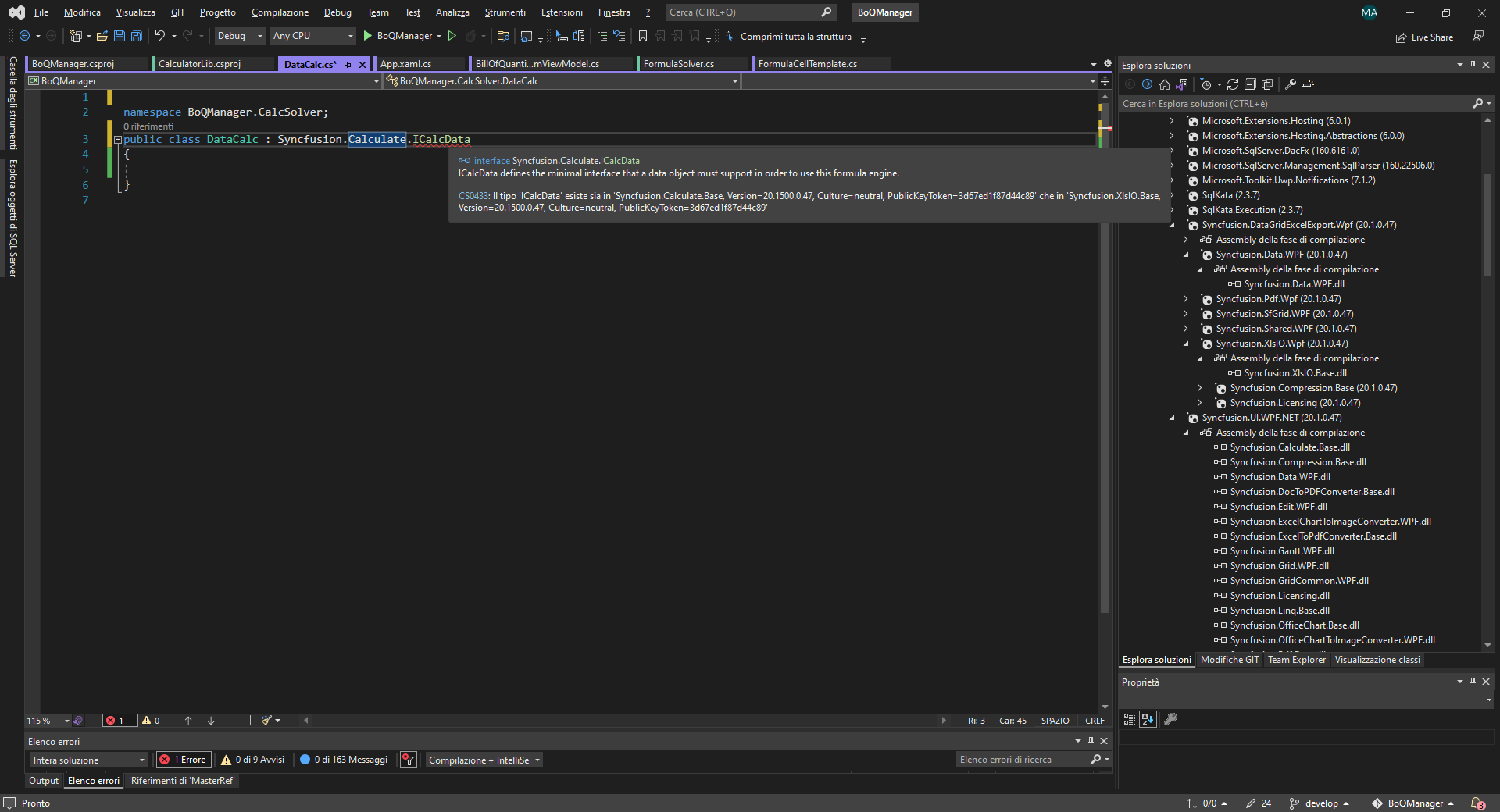Click the Live Share button

pyautogui.click(x=1425, y=37)
